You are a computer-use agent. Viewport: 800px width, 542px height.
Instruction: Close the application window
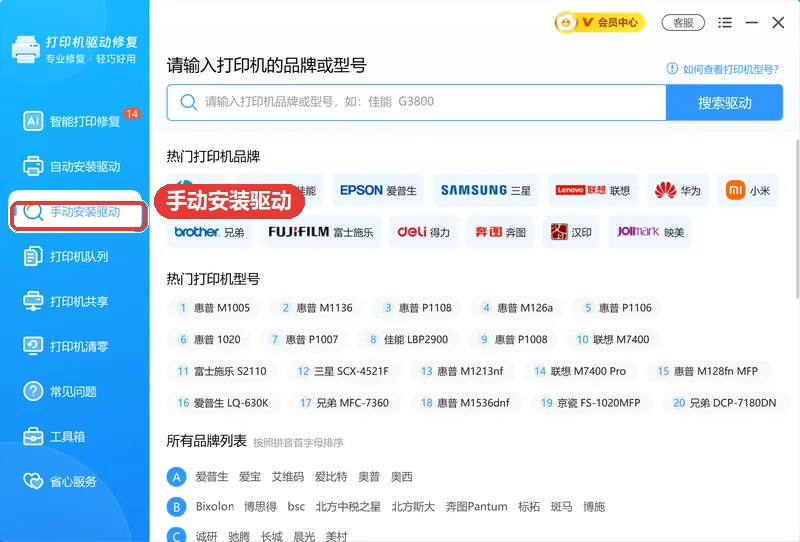(778, 22)
